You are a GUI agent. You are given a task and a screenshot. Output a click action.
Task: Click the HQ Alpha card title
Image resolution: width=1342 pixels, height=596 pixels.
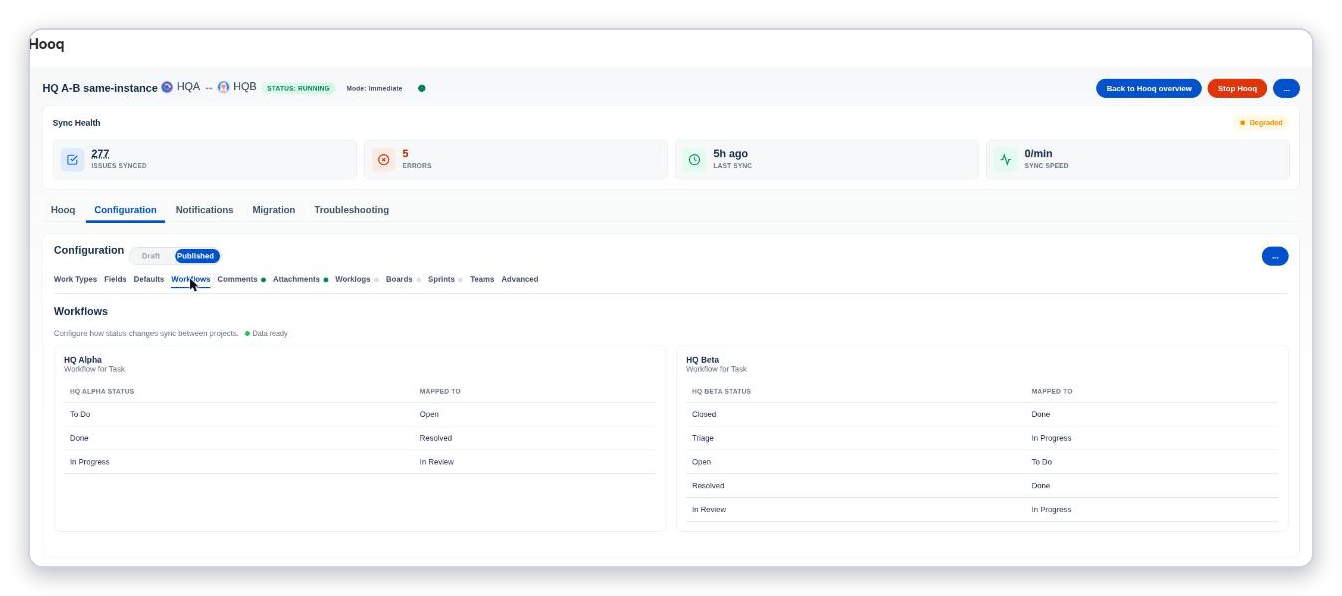coord(83,360)
